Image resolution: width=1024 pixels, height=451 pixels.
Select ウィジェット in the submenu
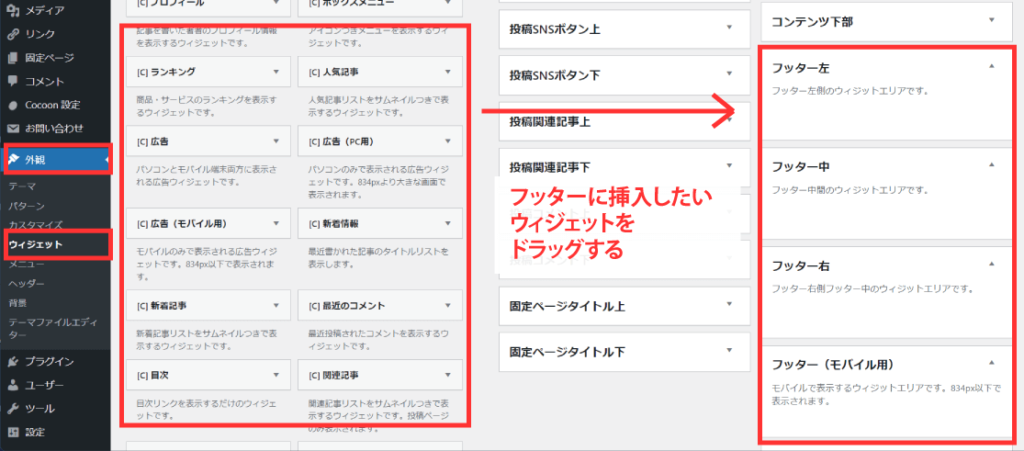pyautogui.click(x=36, y=244)
